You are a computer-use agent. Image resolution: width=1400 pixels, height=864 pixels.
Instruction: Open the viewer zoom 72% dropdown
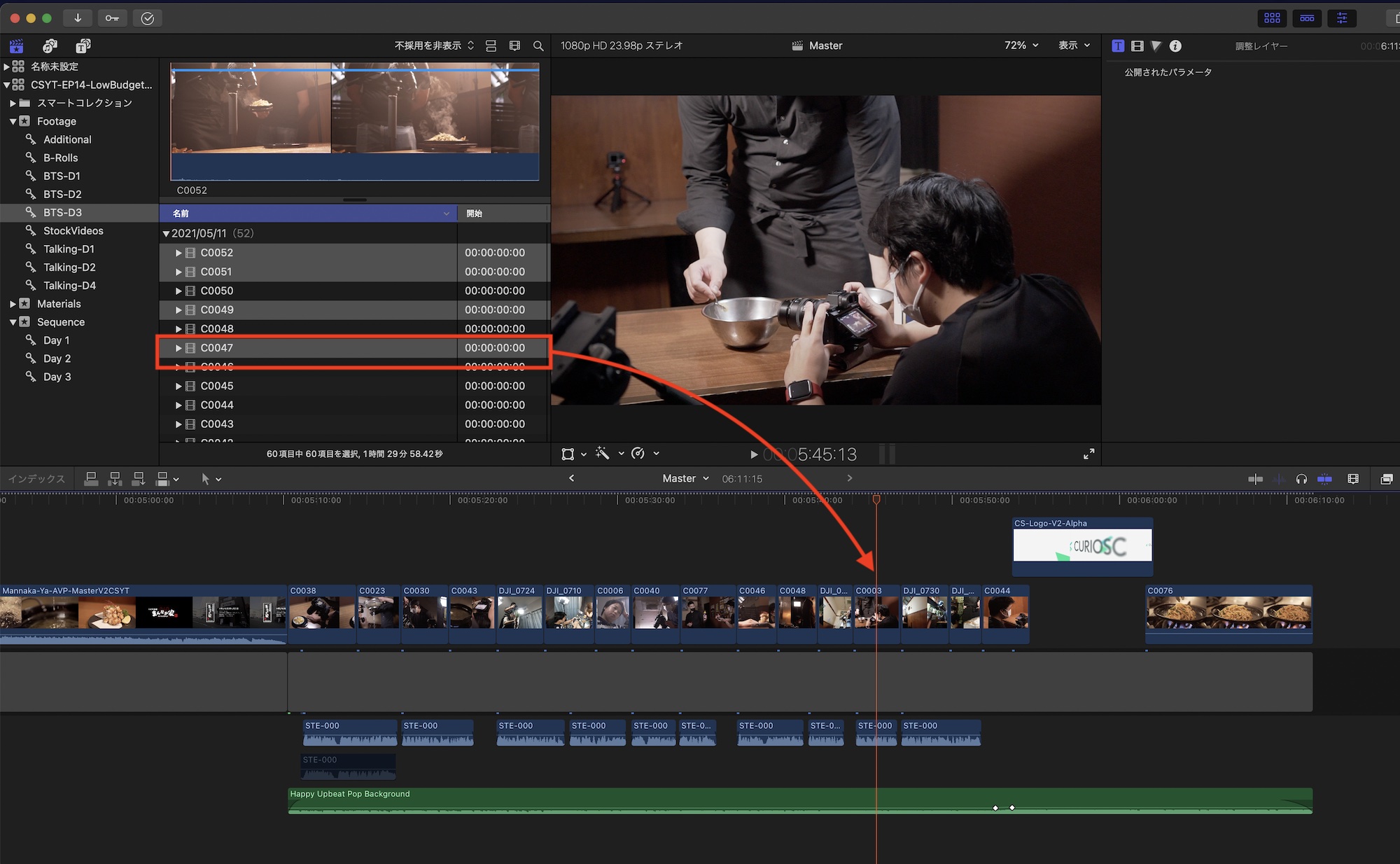point(1021,46)
